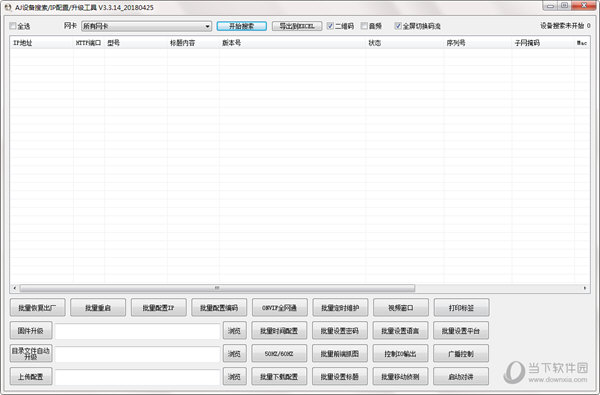Image resolution: width=600 pixels, height=395 pixels.
Task: Click the 批量下载配置 button
Action: [x=279, y=376]
